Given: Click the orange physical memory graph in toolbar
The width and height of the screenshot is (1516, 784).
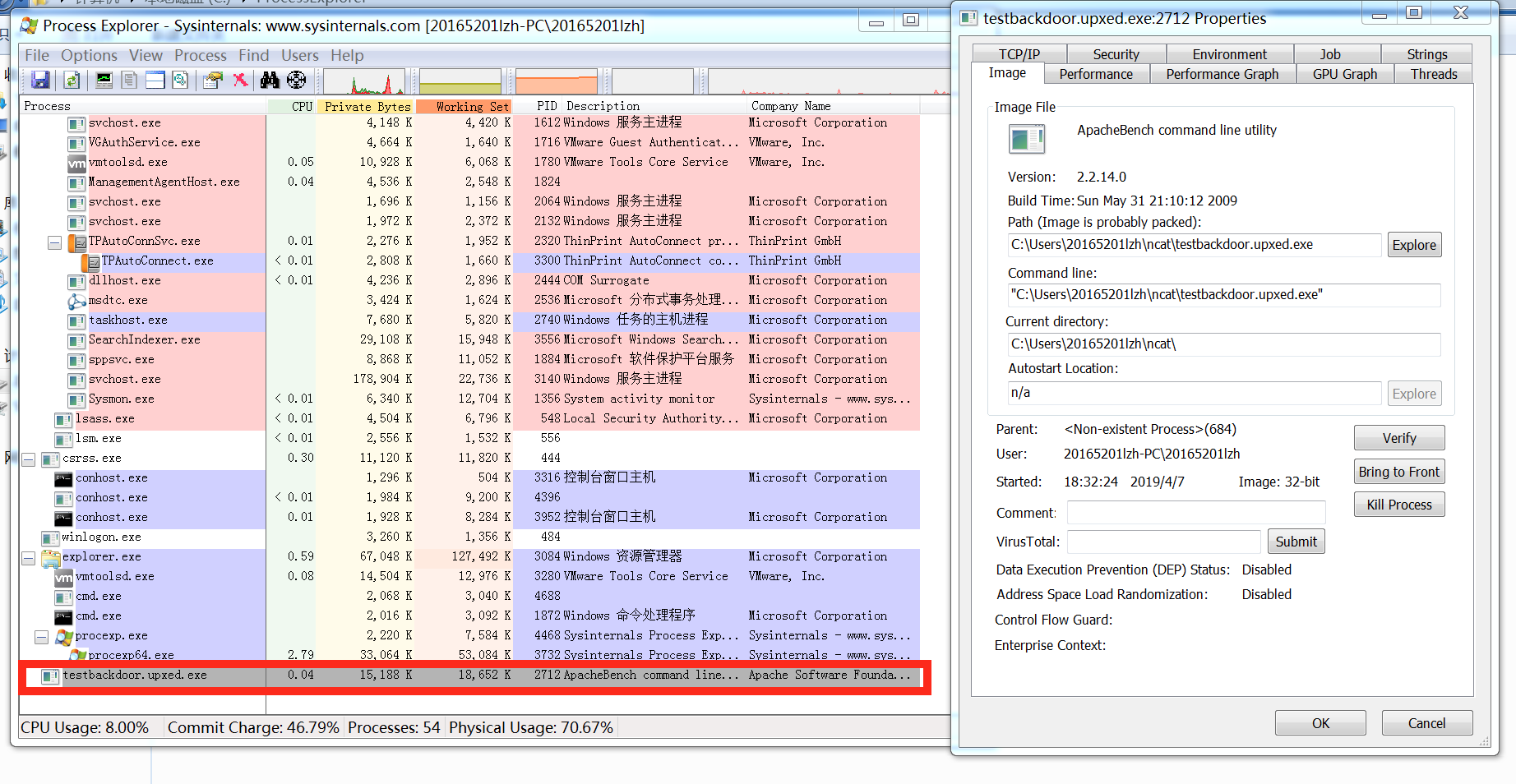Looking at the screenshot, I should (x=556, y=81).
